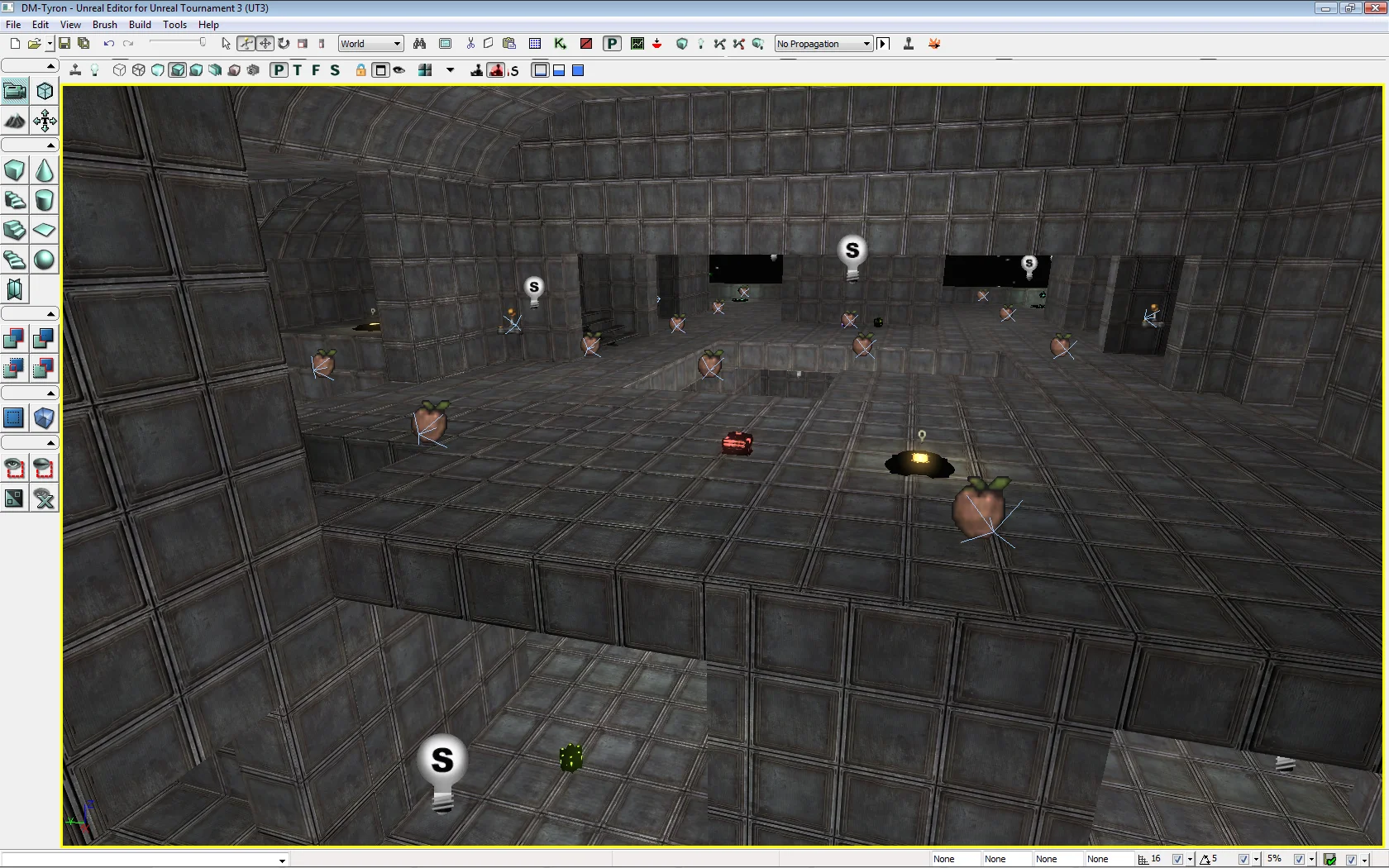The height and width of the screenshot is (868, 1389).
Task: Click the joystick play-from-here icon
Action: (909, 44)
